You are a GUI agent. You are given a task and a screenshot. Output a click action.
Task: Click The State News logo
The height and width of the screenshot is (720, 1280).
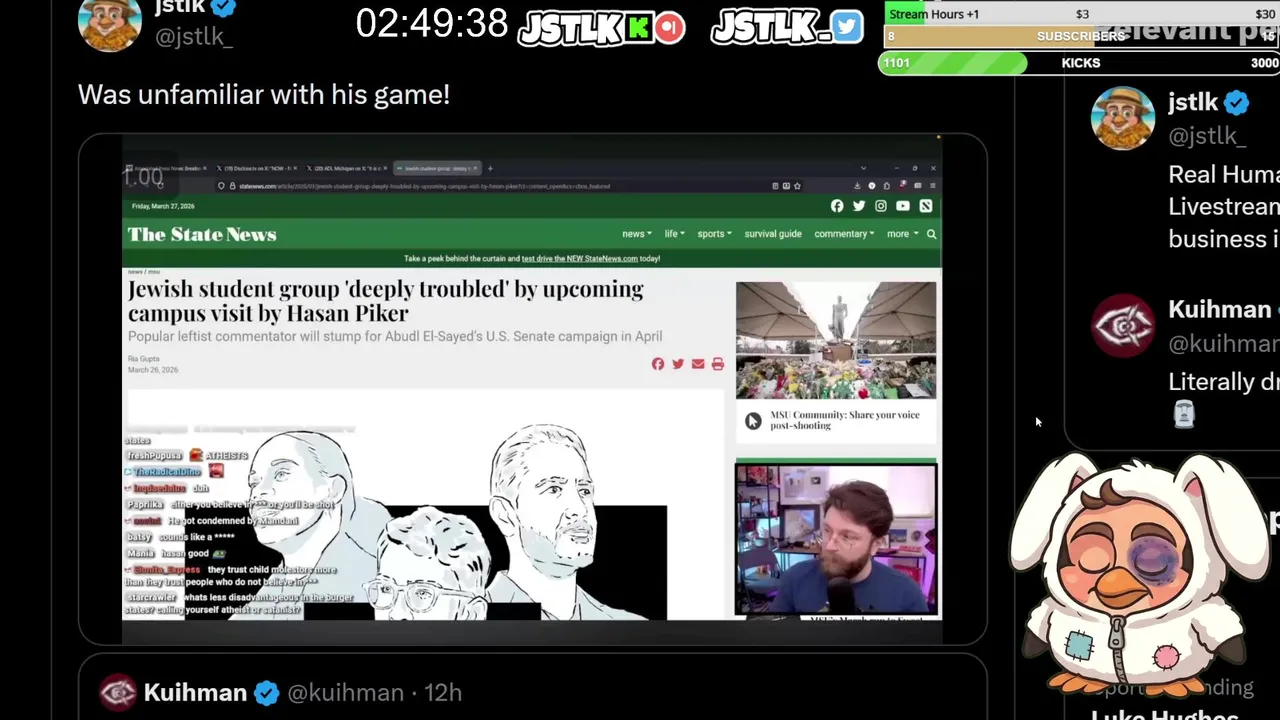click(202, 234)
